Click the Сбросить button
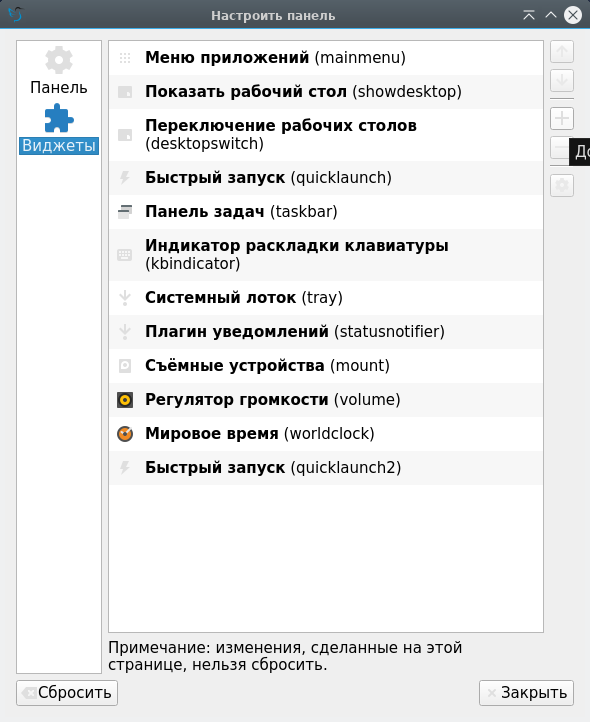590x722 pixels. click(67, 693)
